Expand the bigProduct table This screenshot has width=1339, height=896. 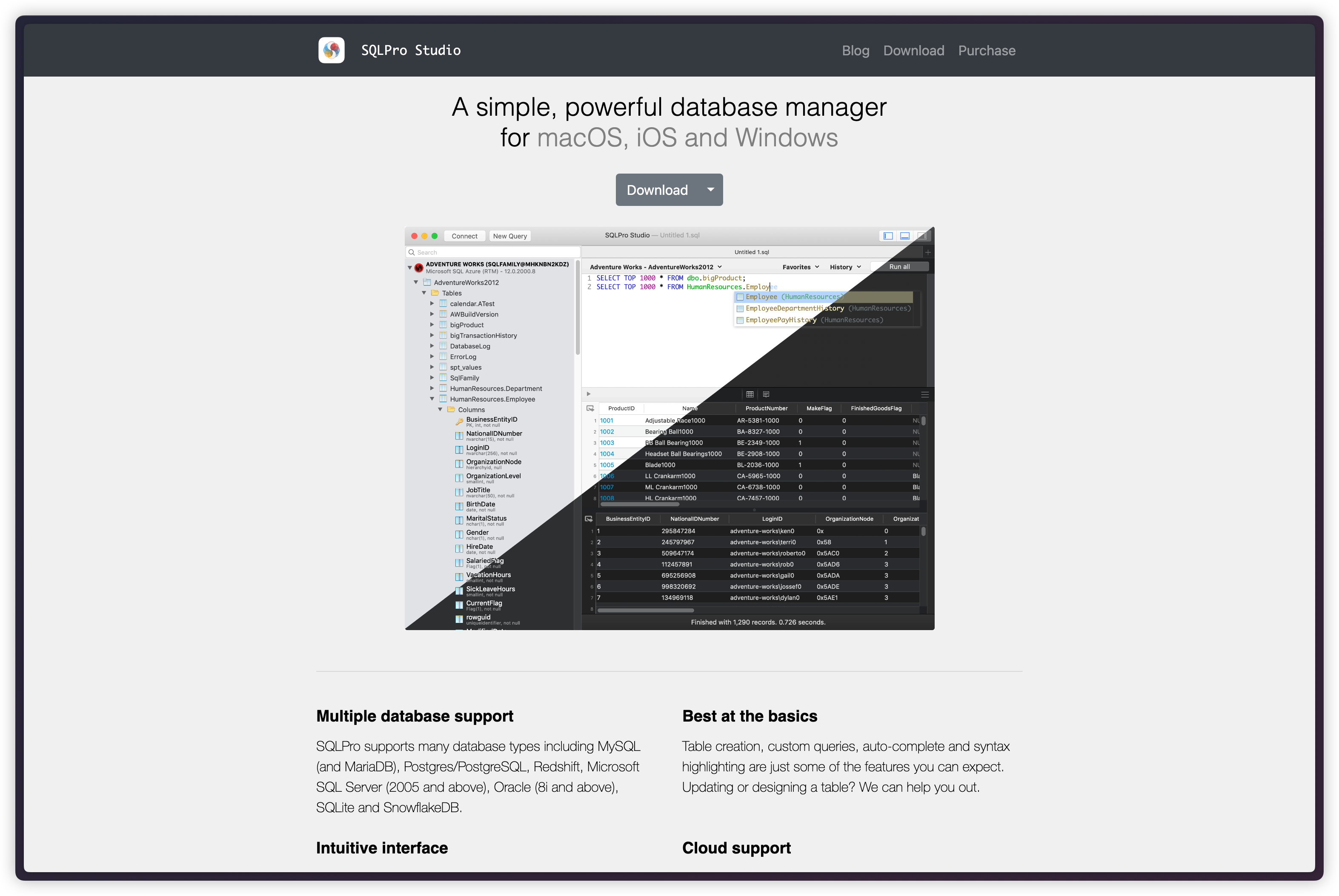point(432,325)
